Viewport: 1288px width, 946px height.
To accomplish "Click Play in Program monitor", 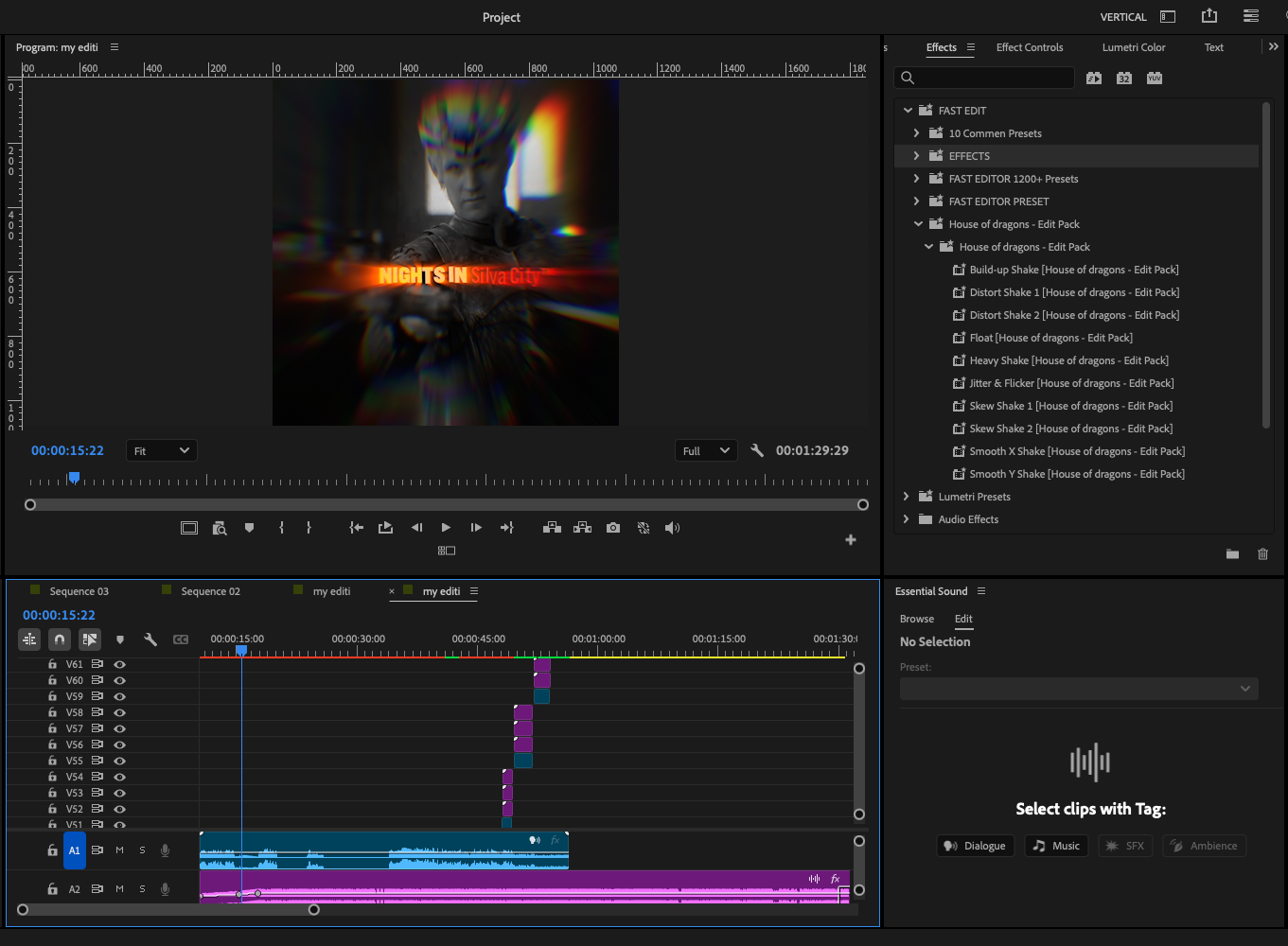I will coord(446,528).
